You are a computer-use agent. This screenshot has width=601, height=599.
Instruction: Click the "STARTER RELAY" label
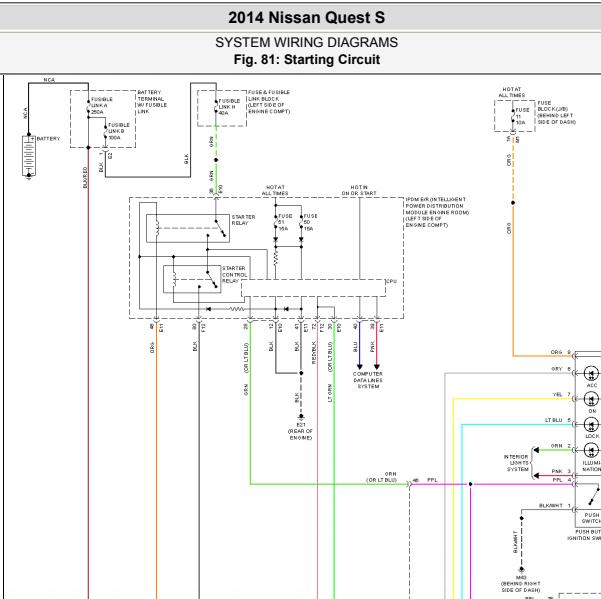(243, 220)
